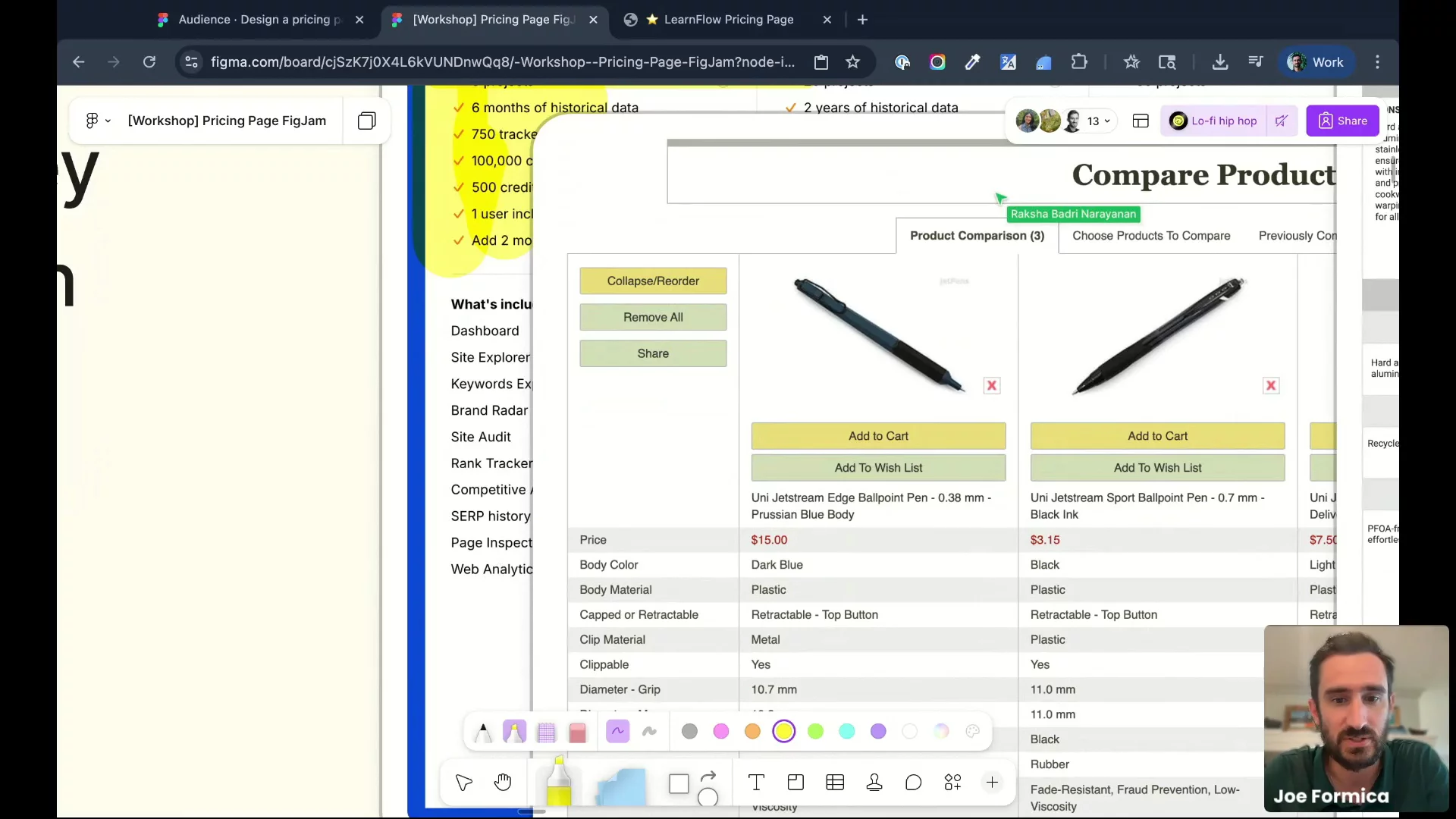Click the Collapse/Reorder button

click(653, 281)
